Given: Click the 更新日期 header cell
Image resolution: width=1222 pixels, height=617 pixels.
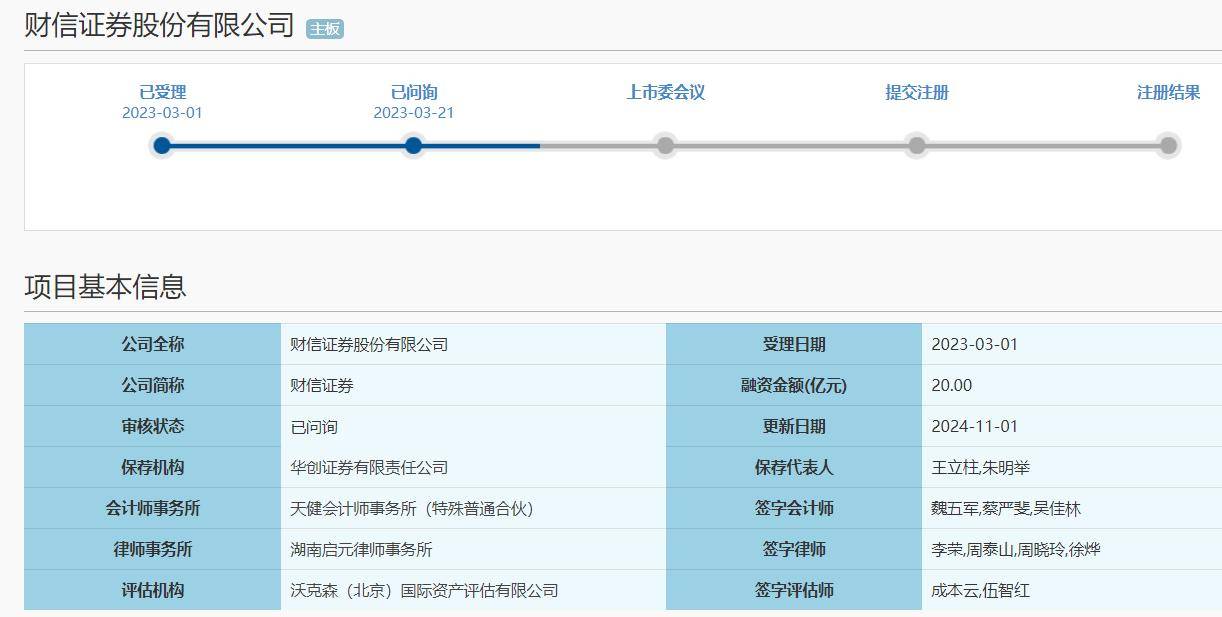Looking at the screenshot, I should pos(794,426).
